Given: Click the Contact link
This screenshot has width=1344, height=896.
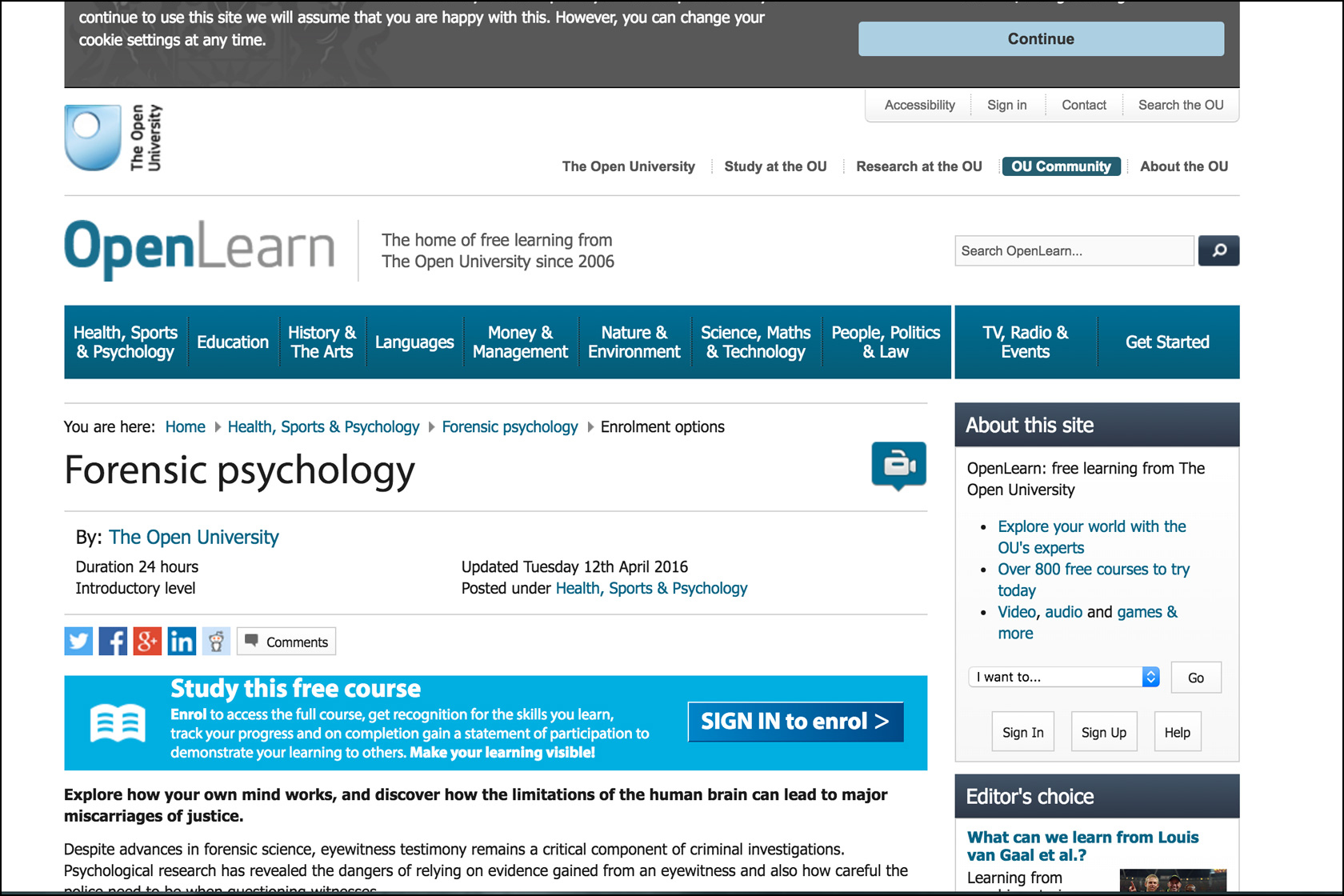Looking at the screenshot, I should click(x=1083, y=105).
